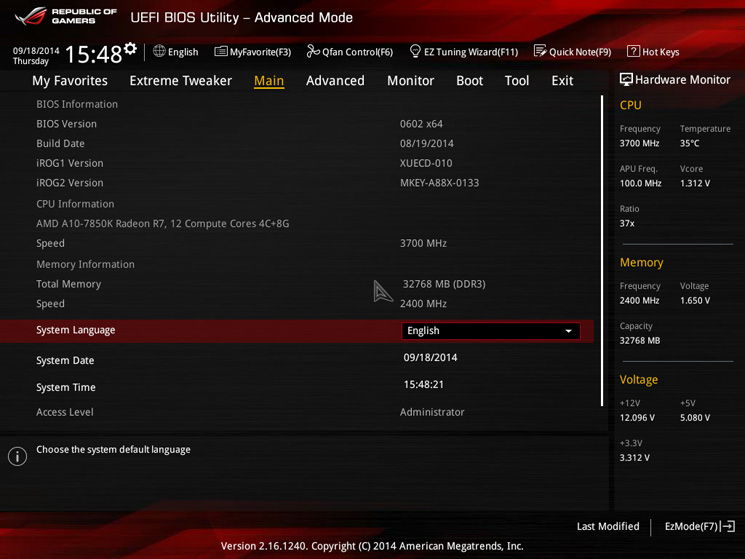Switch to My Favorites tab
Viewport: 745px width, 559px height.
70,81
